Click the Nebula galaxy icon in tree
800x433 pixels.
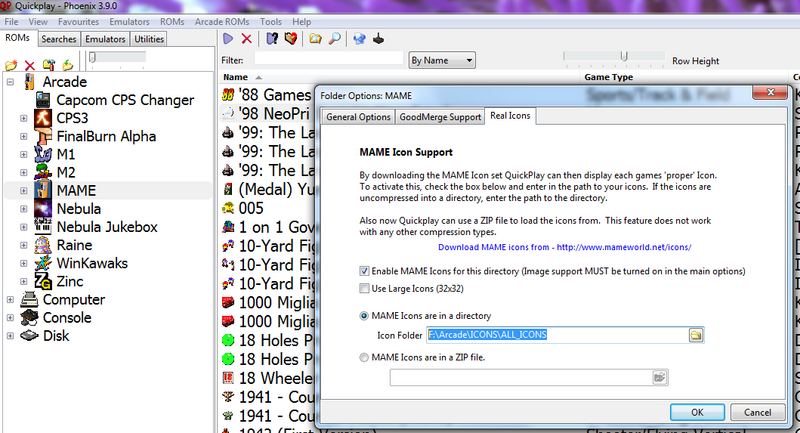coord(43,209)
